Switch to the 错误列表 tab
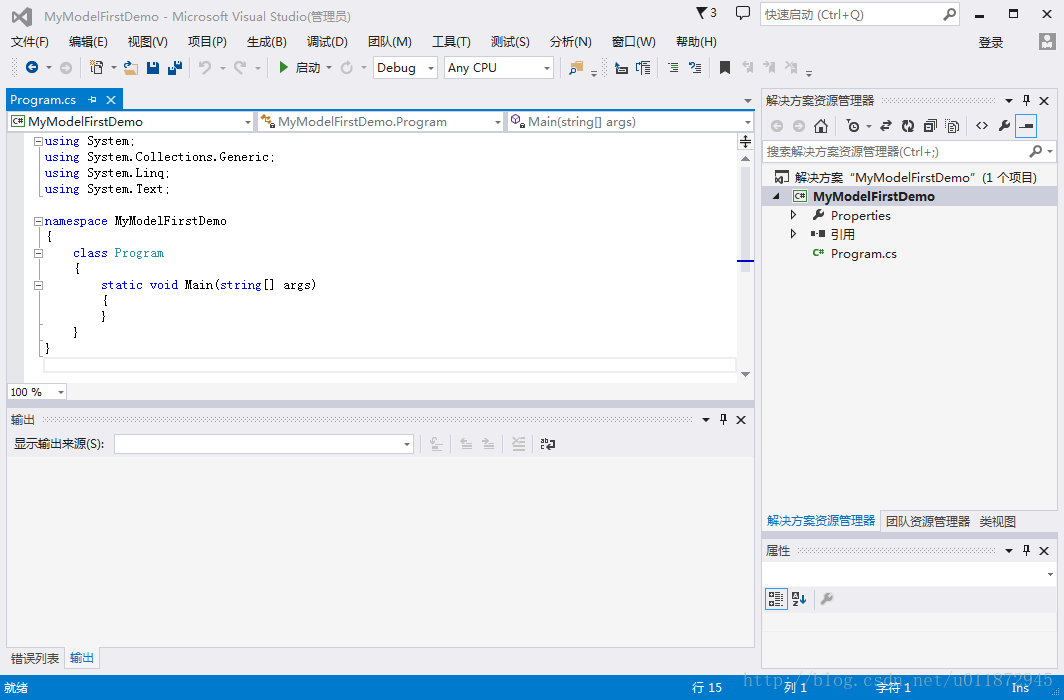 (x=35, y=658)
